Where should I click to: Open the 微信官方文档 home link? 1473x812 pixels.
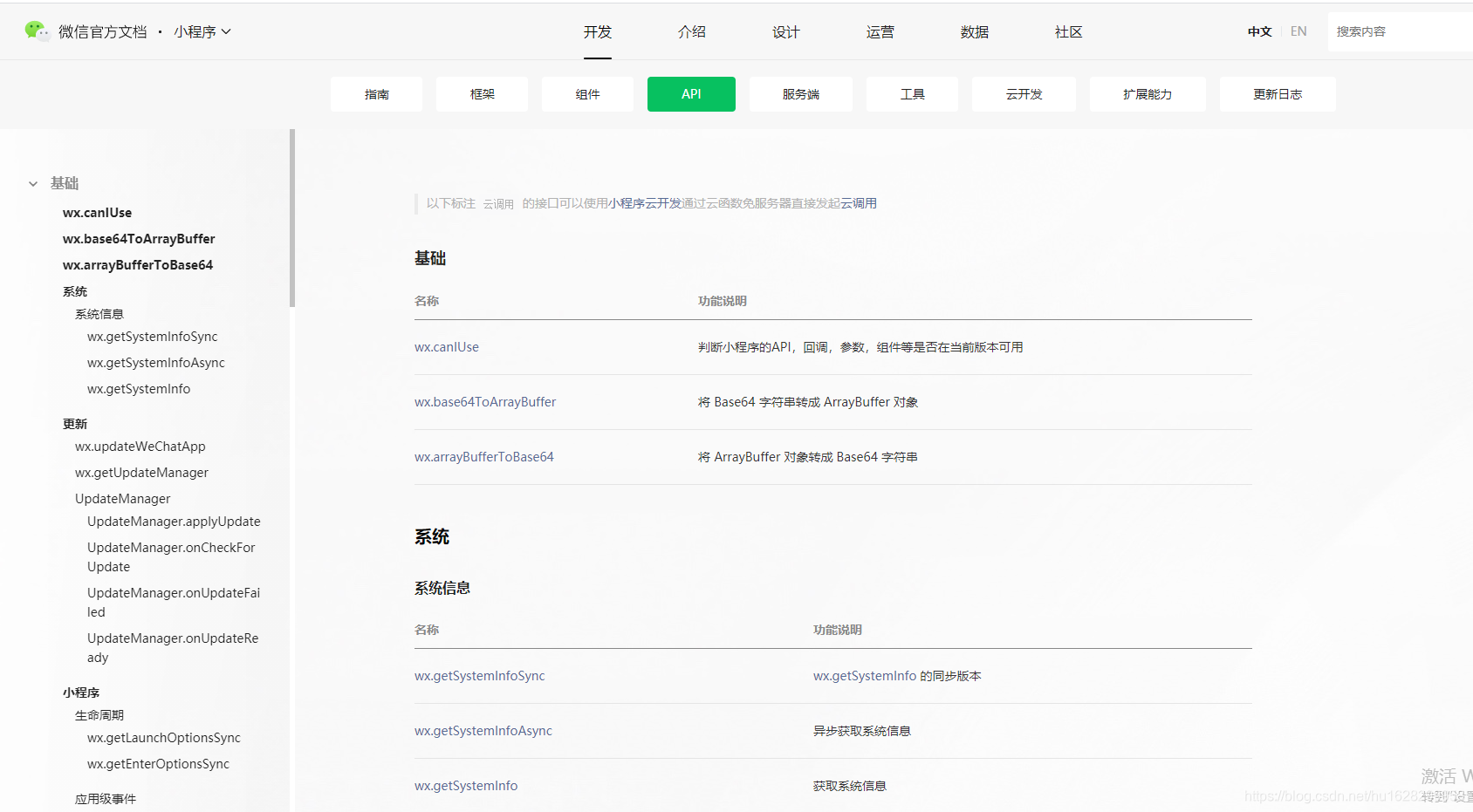tap(102, 31)
